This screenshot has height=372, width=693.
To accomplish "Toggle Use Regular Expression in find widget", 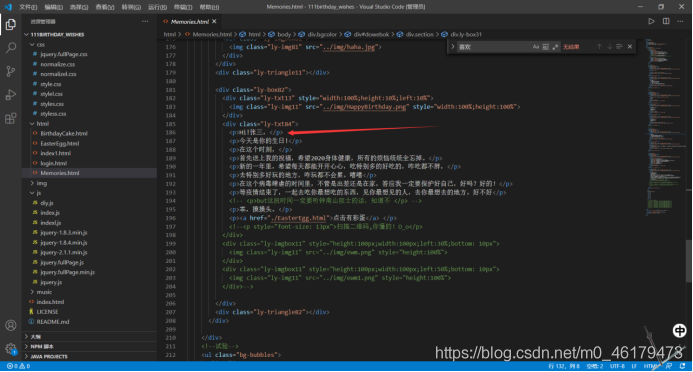I will 555,47.
